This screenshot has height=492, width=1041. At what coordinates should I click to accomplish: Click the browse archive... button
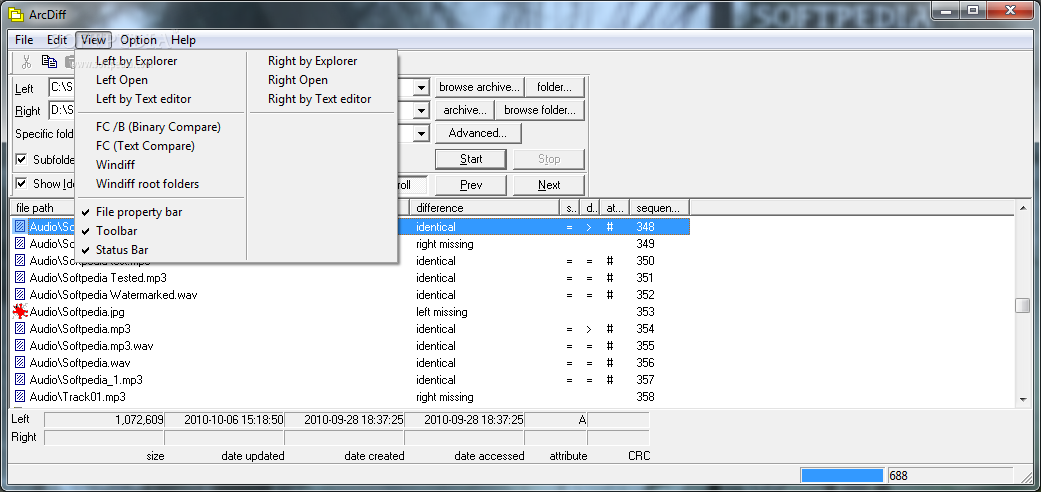tap(479, 87)
